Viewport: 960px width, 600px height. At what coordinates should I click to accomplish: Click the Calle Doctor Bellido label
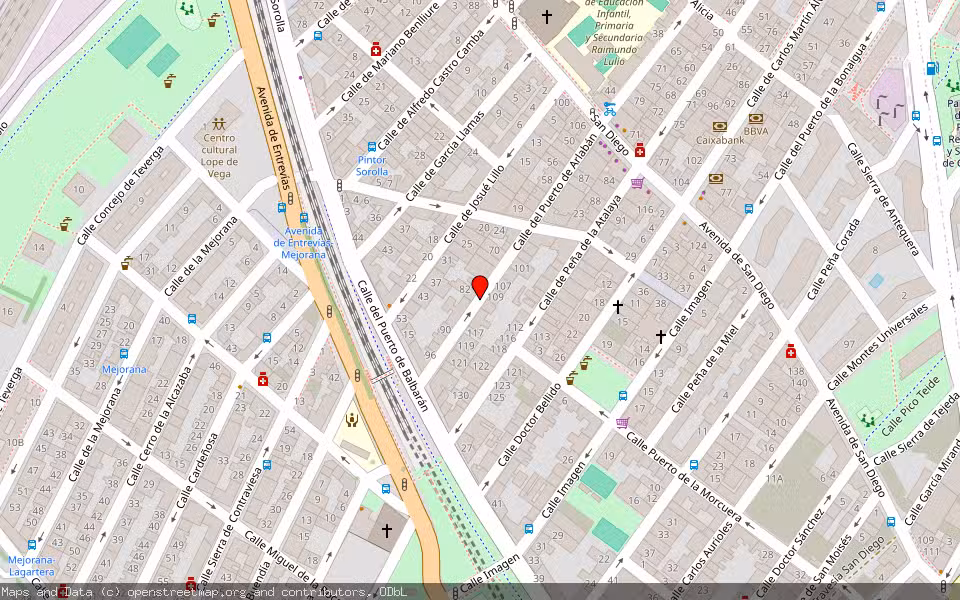pyautogui.click(x=530, y=424)
